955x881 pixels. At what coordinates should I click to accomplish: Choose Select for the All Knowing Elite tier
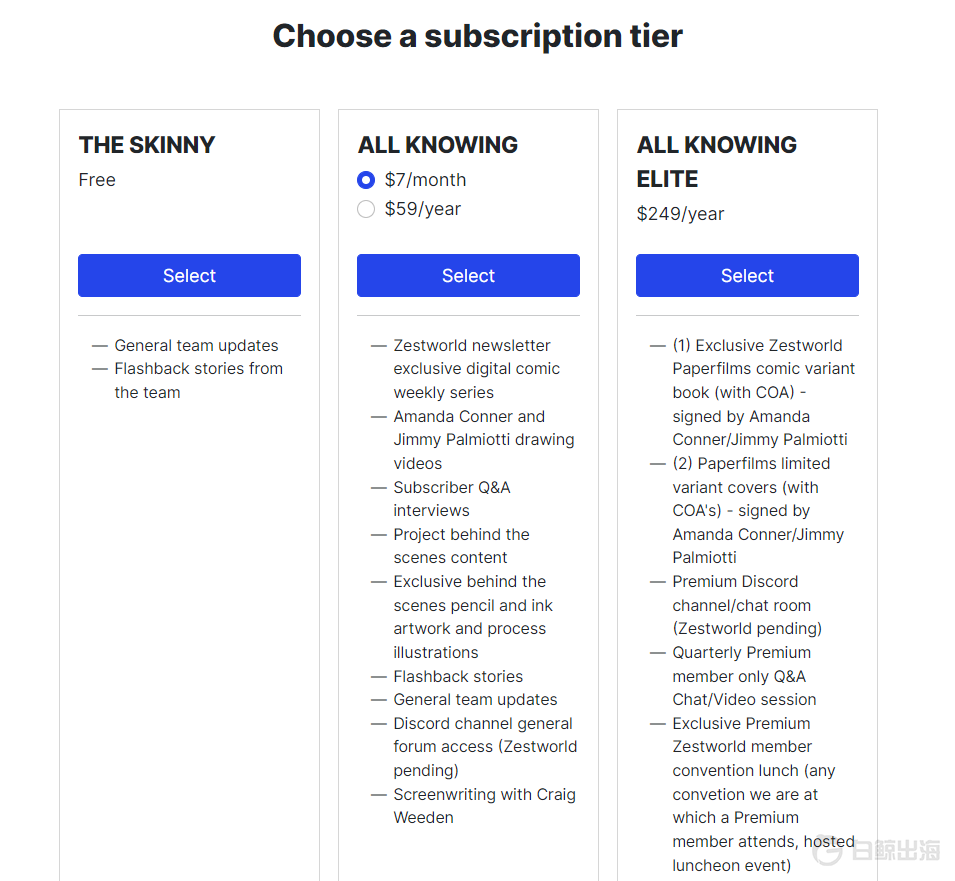(747, 276)
